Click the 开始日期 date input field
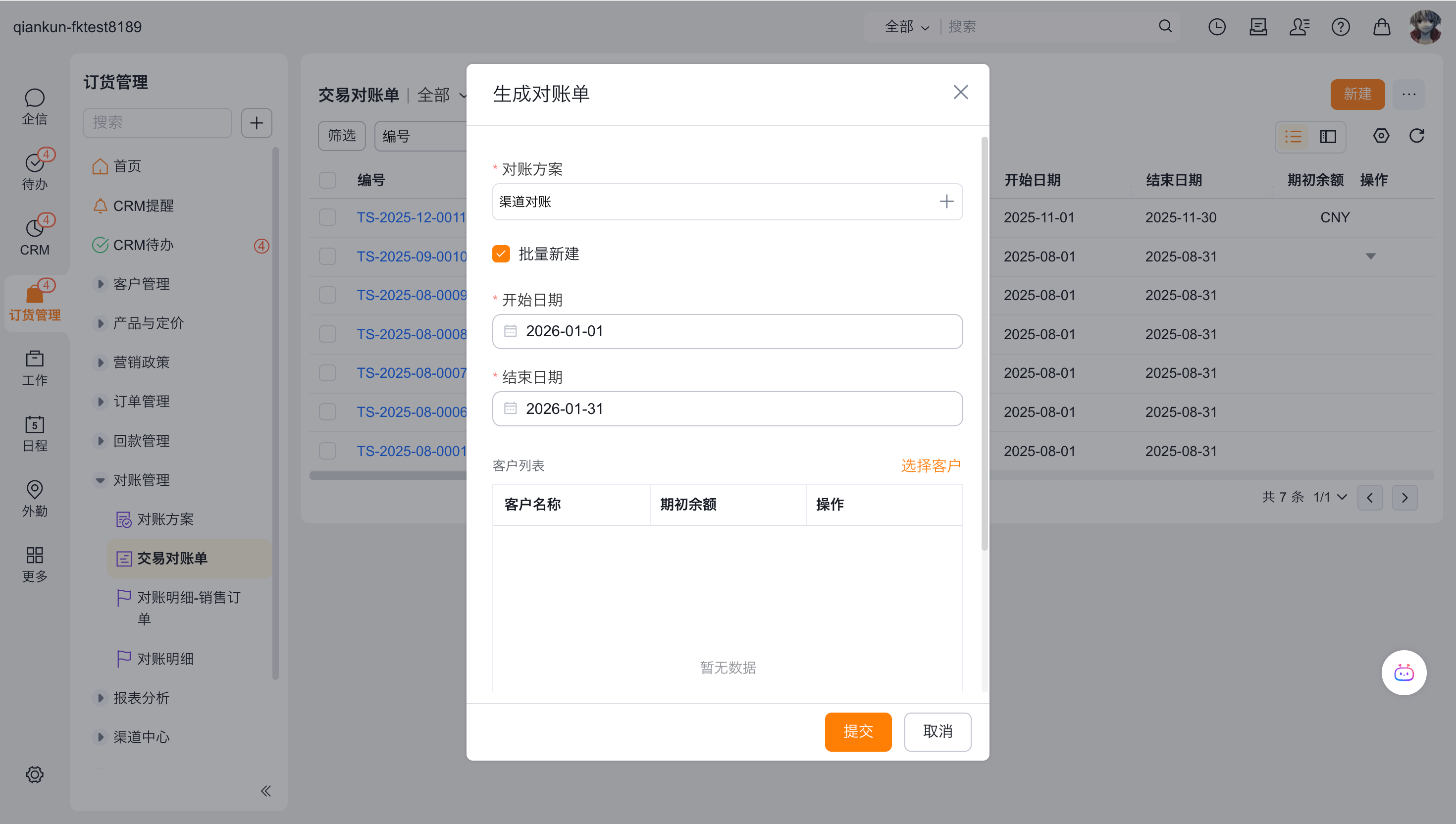The image size is (1456, 824). pos(727,331)
